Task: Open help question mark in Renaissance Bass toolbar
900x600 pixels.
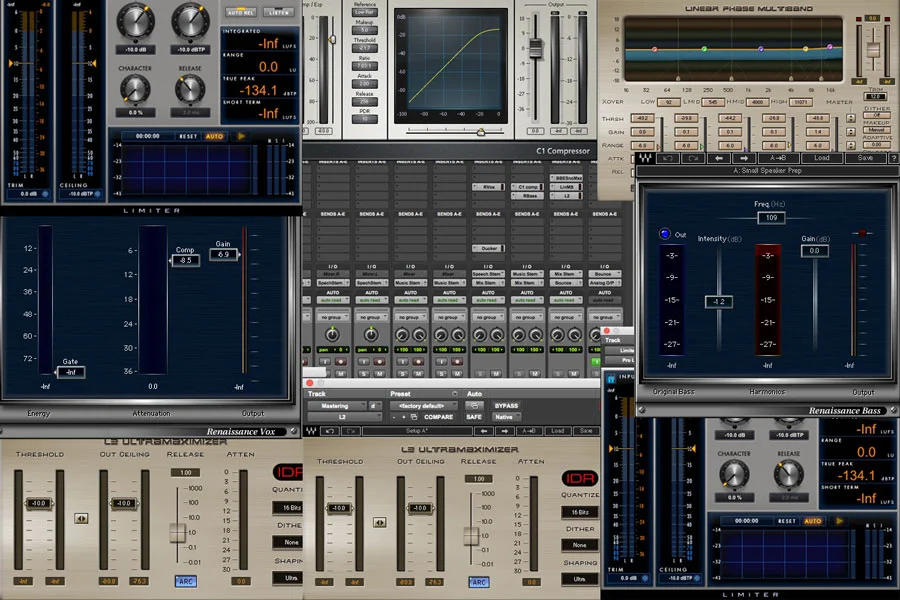Action: click(893, 158)
